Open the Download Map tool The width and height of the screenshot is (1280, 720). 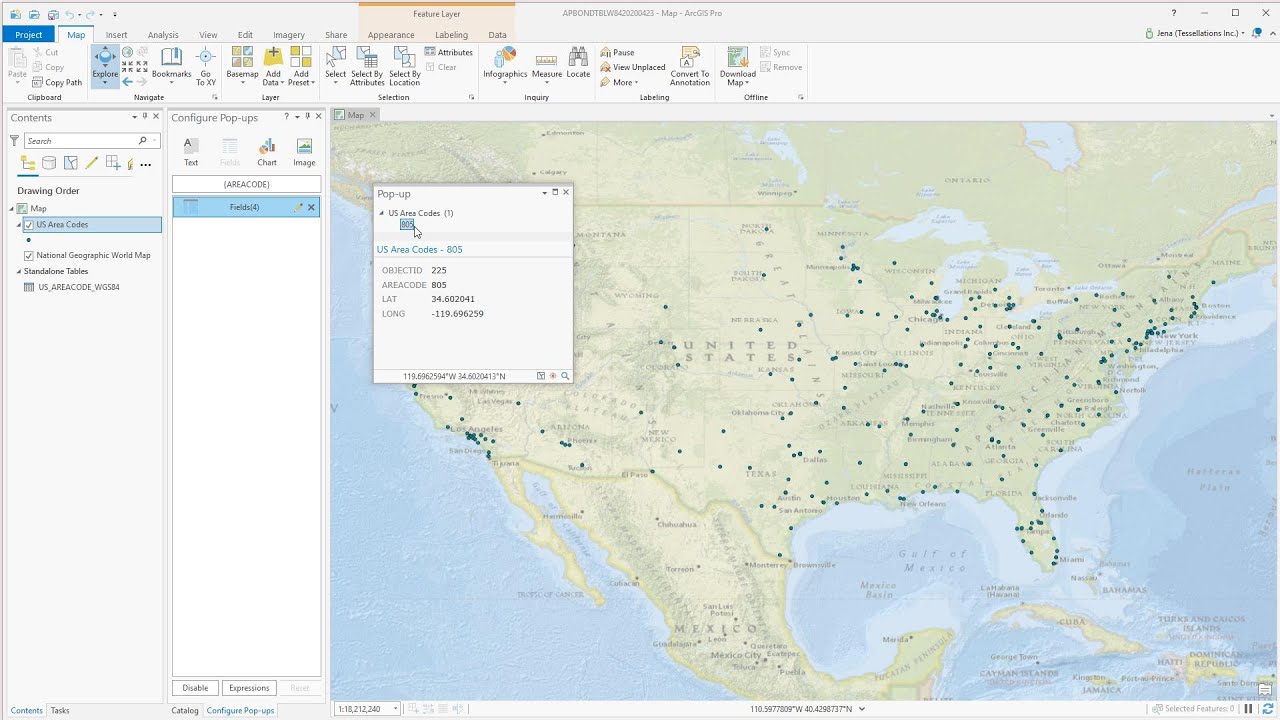[738, 66]
